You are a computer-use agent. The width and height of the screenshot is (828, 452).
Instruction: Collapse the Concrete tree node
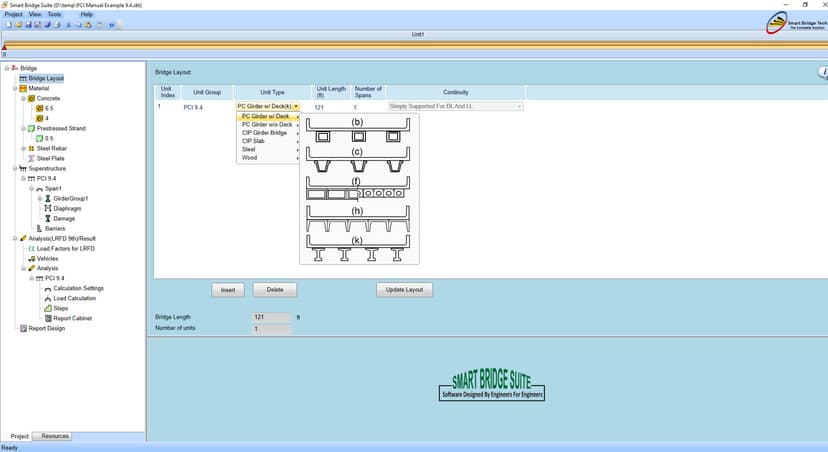point(24,98)
